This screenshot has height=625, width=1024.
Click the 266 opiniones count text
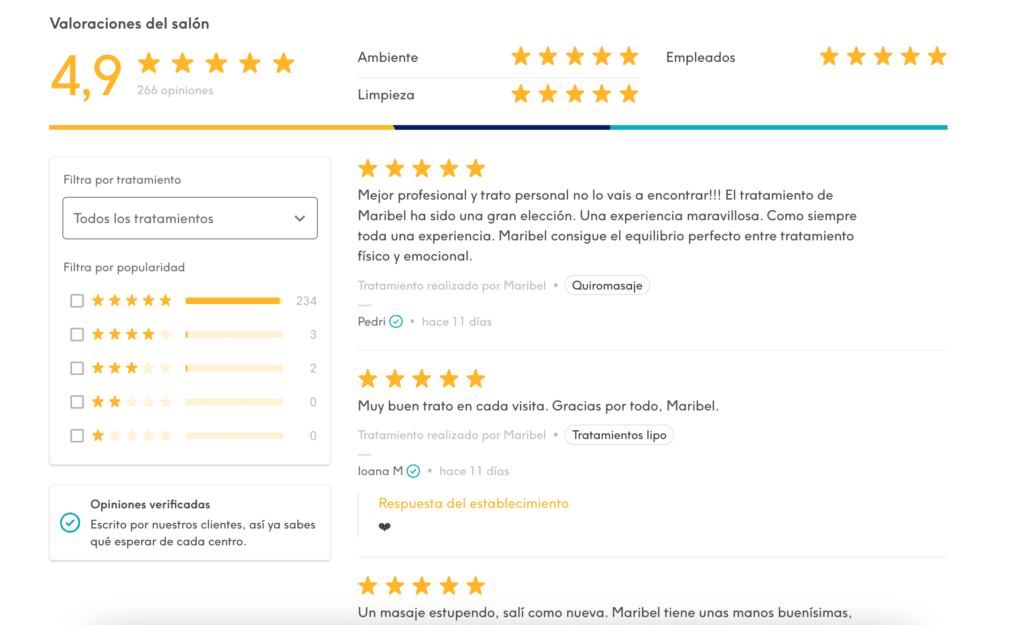[x=175, y=91]
